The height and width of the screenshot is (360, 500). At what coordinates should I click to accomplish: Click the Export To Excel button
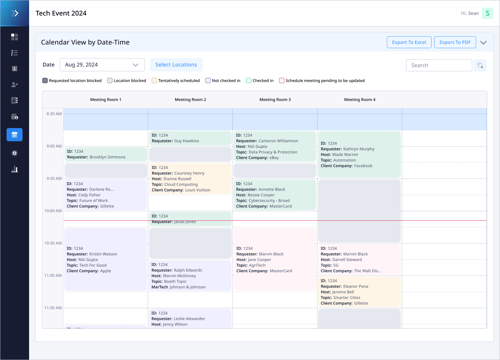pos(409,42)
